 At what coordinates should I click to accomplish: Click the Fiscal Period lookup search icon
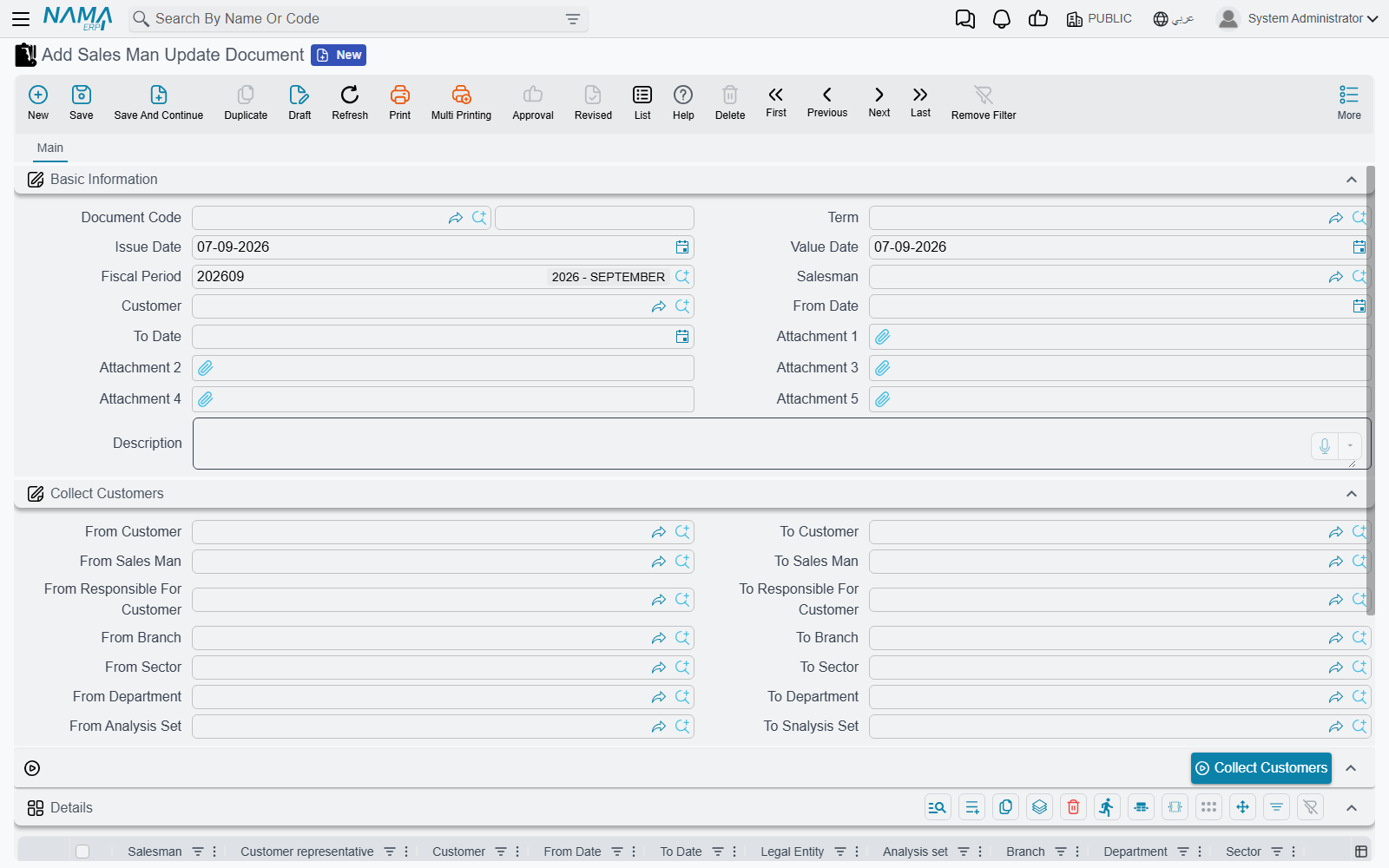pyautogui.click(x=682, y=277)
